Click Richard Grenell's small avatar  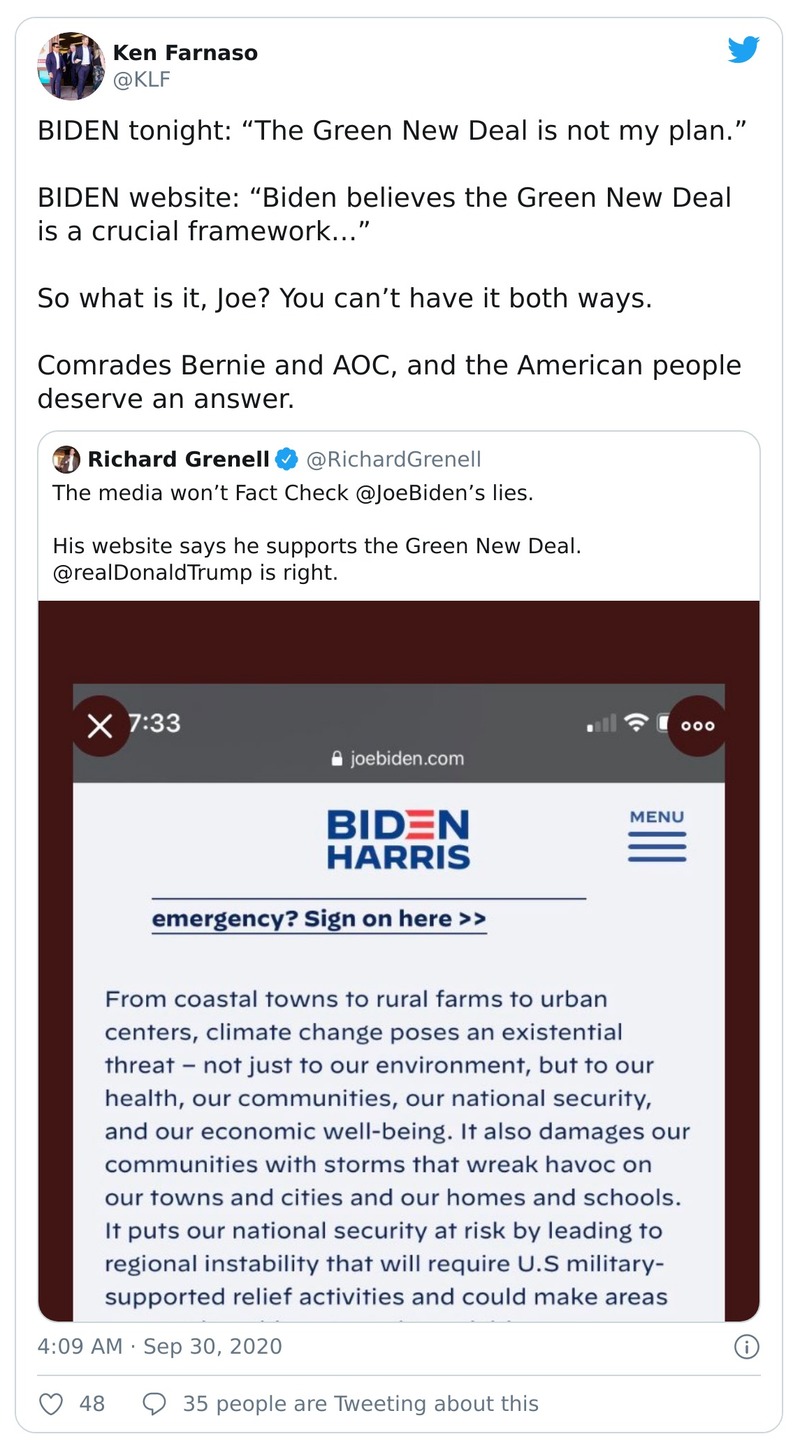click(66, 459)
